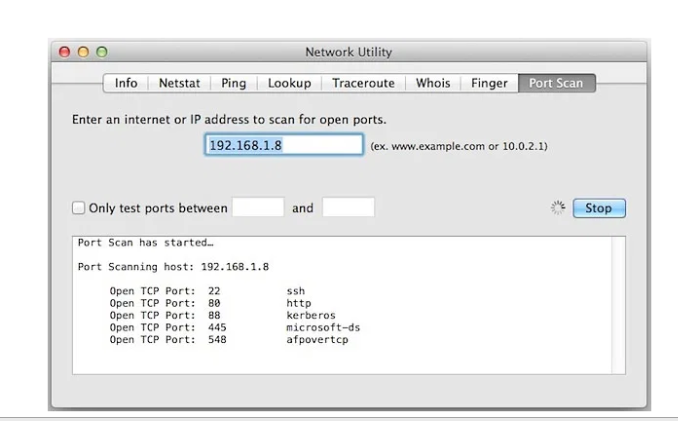The height and width of the screenshot is (421, 678).
Task: Click the microsoft-ds port 445 result line
Action: 230,327
